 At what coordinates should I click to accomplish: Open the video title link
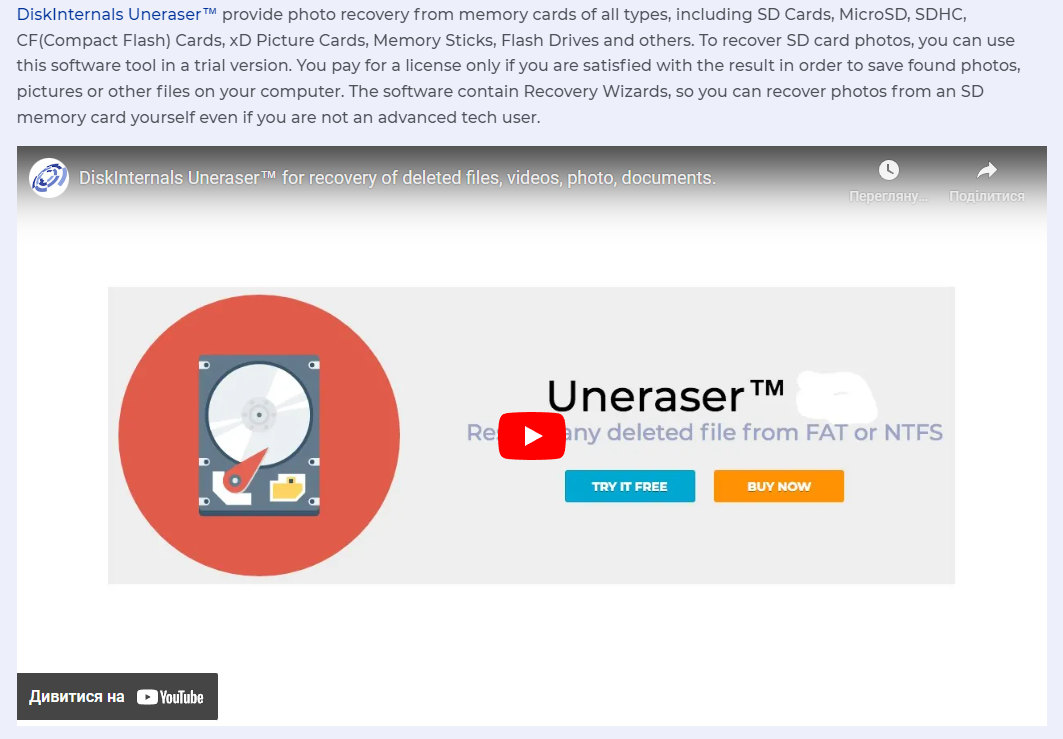(397, 178)
